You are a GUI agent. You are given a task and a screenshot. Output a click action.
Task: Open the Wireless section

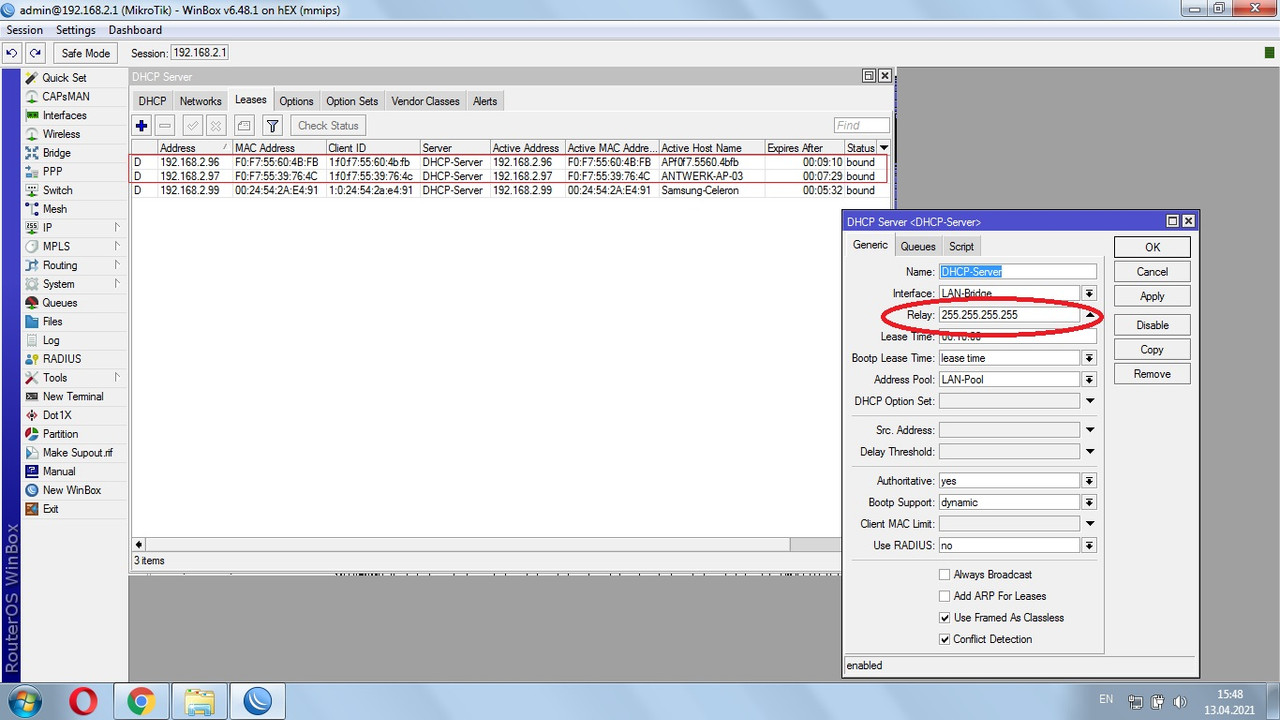point(61,134)
